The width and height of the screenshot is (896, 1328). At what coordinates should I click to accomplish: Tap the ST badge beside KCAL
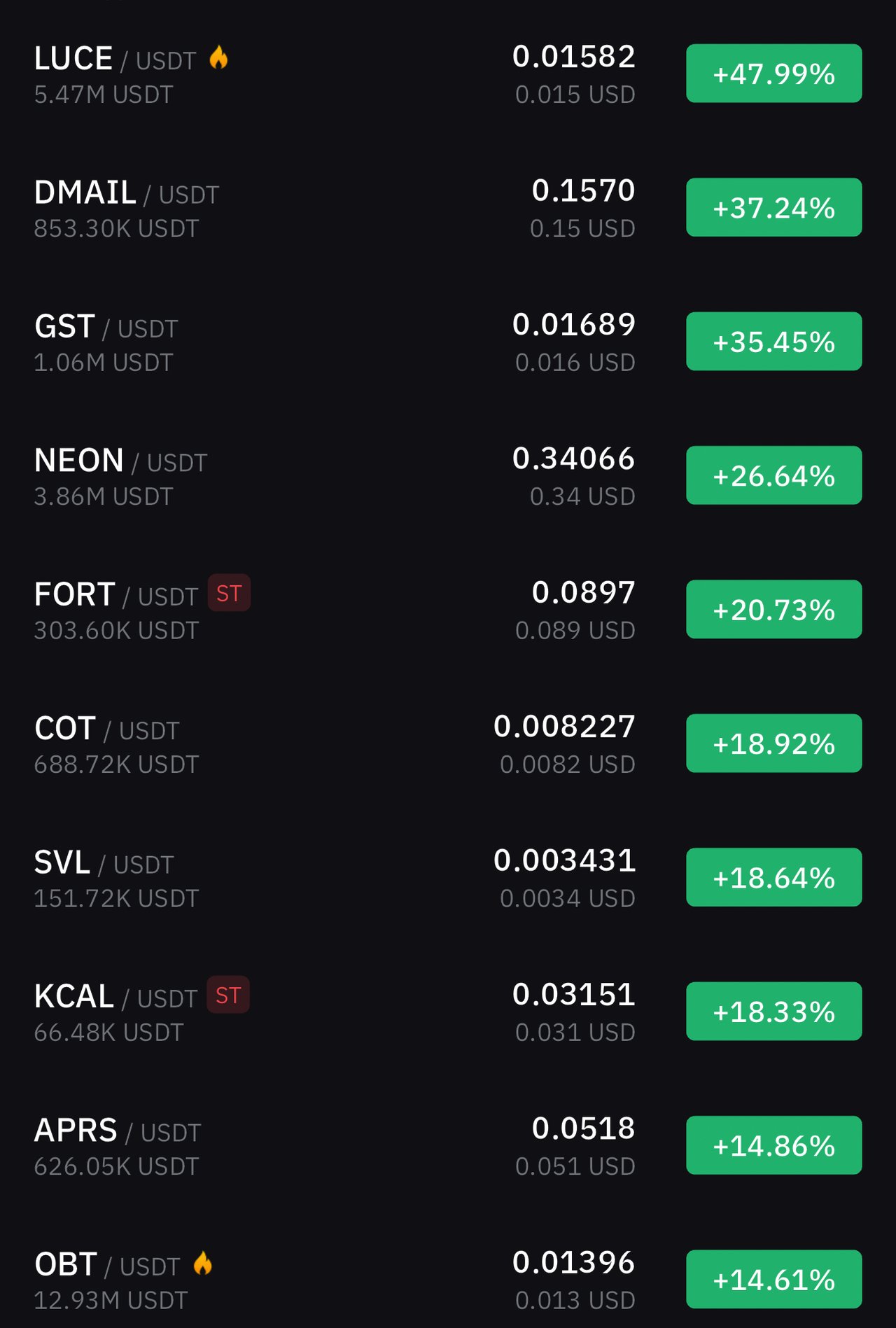point(228,995)
